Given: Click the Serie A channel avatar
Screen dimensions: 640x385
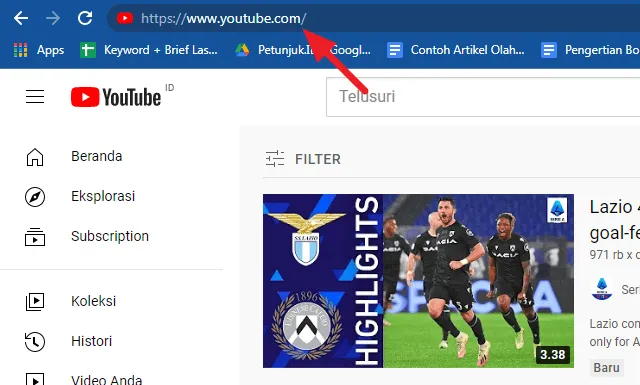Looking at the screenshot, I should [x=602, y=289].
